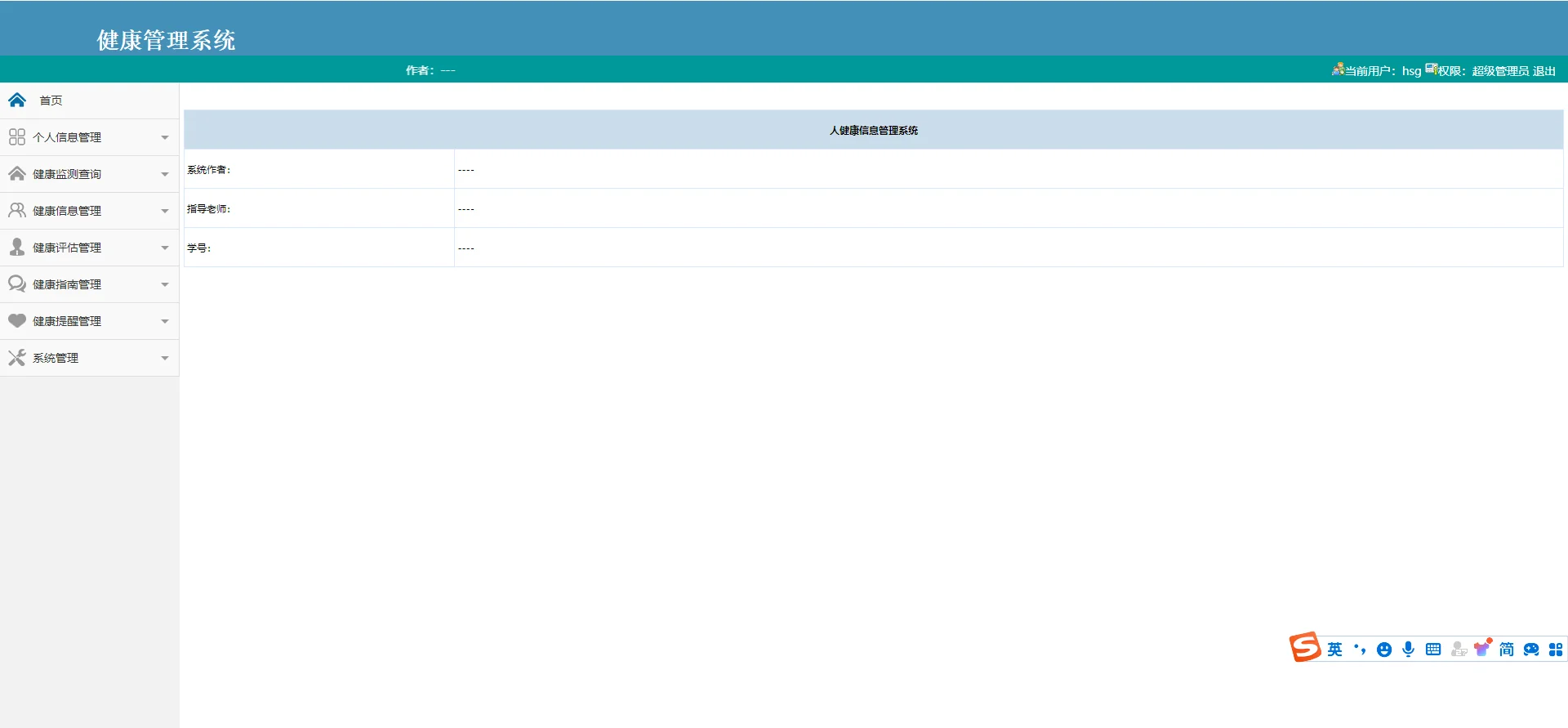1568x728 pixels.
Task: Click the 指导老师: label cell
Action: (319, 208)
